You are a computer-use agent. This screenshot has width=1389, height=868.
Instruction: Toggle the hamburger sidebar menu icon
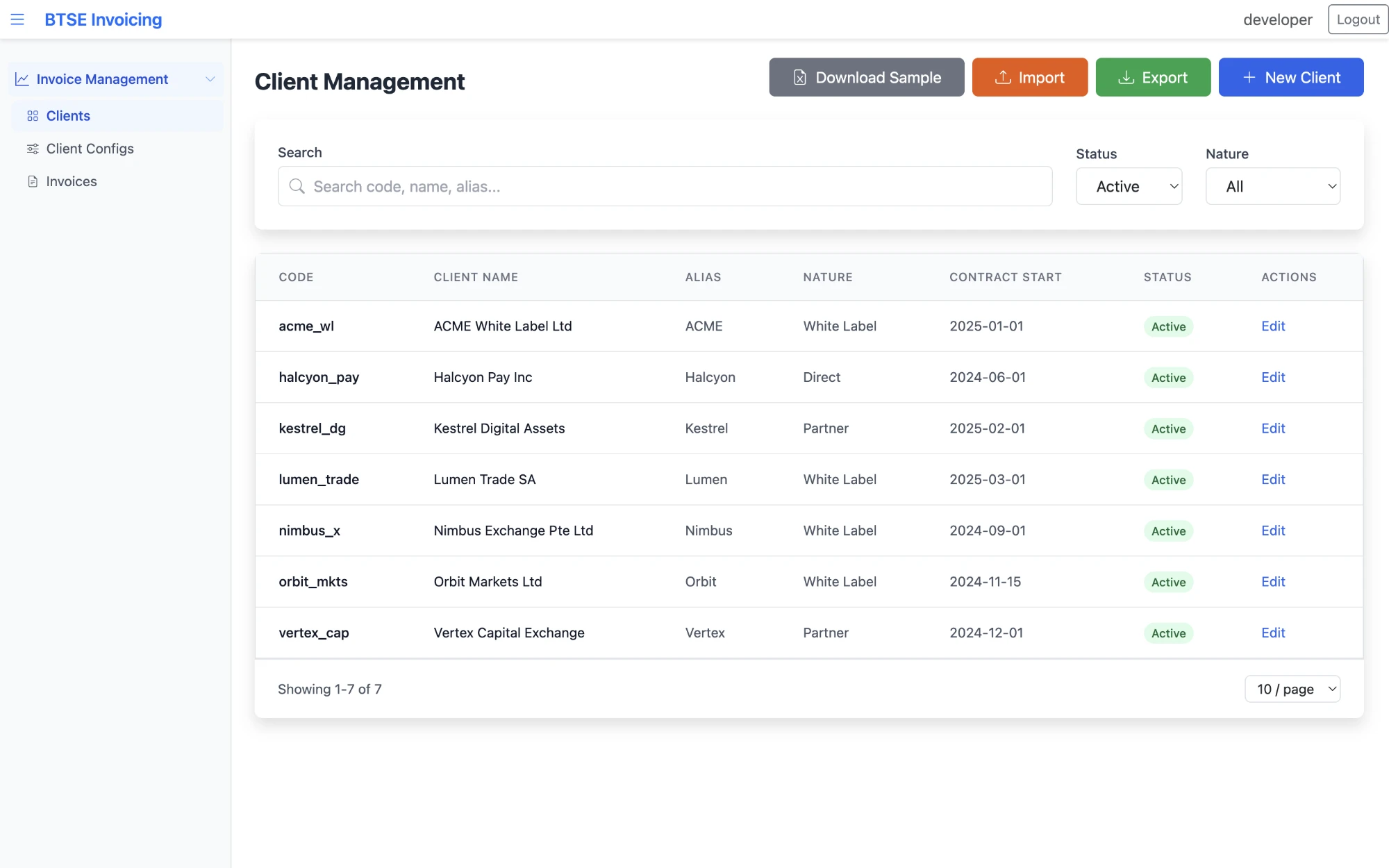click(17, 19)
